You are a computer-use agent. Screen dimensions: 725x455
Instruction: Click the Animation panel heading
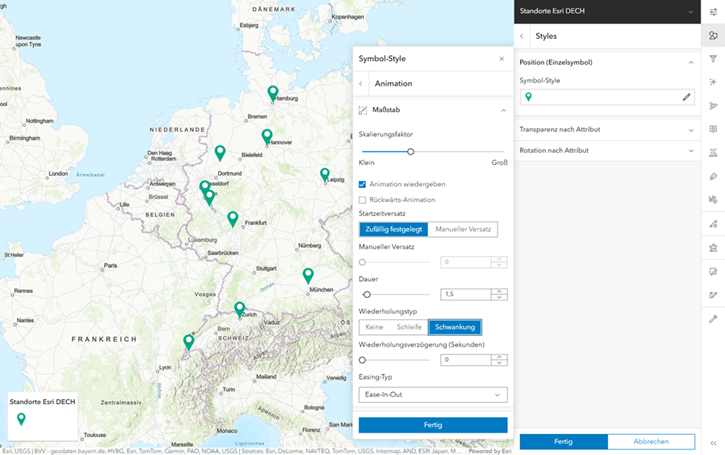click(x=393, y=84)
